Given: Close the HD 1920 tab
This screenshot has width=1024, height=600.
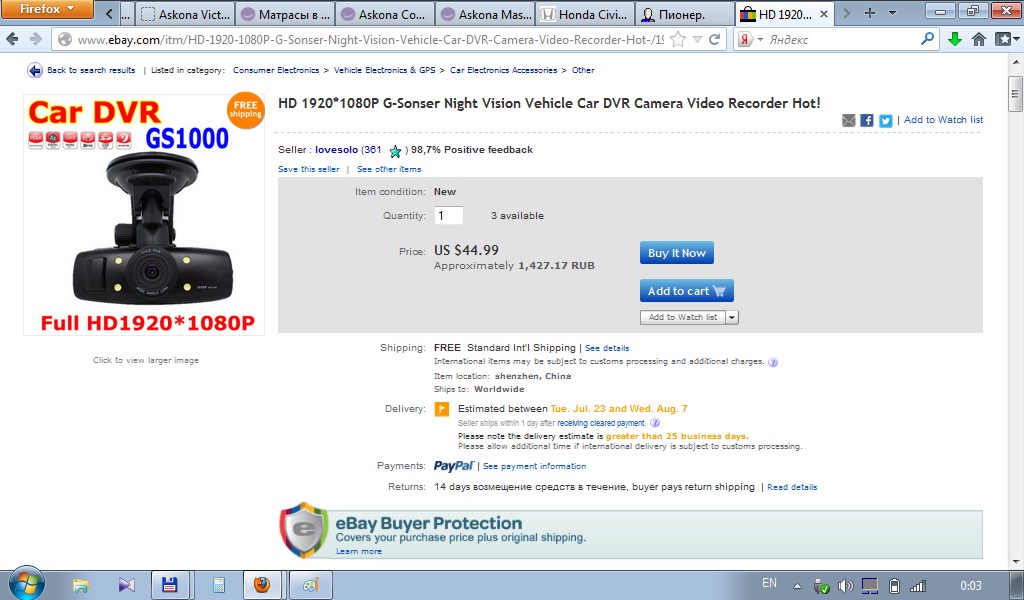Looking at the screenshot, I should click(824, 14).
